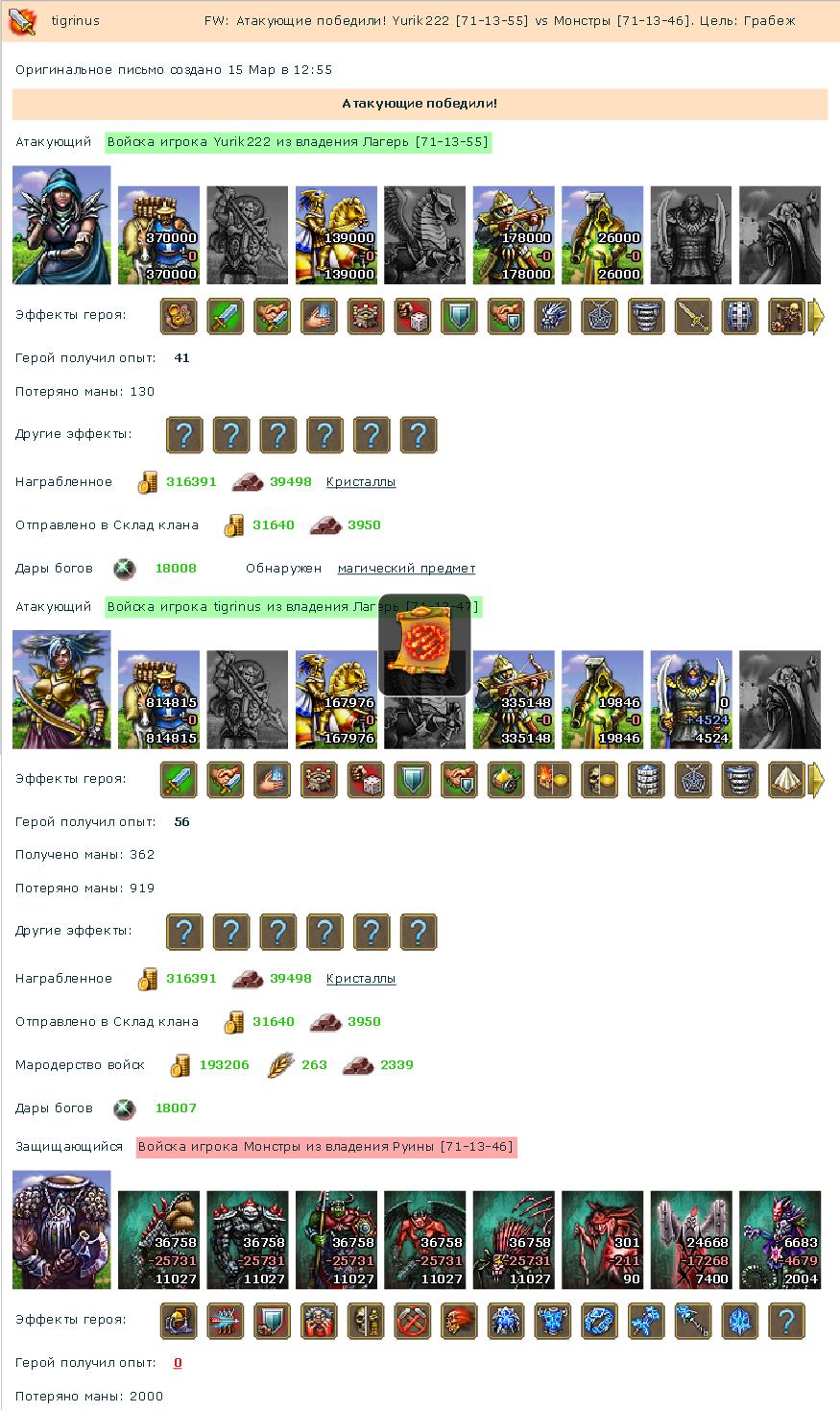This screenshot has height=1412, width=840.
Task: Click last question-mark icon in tigrinus's other effects
Action: click(x=419, y=932)
